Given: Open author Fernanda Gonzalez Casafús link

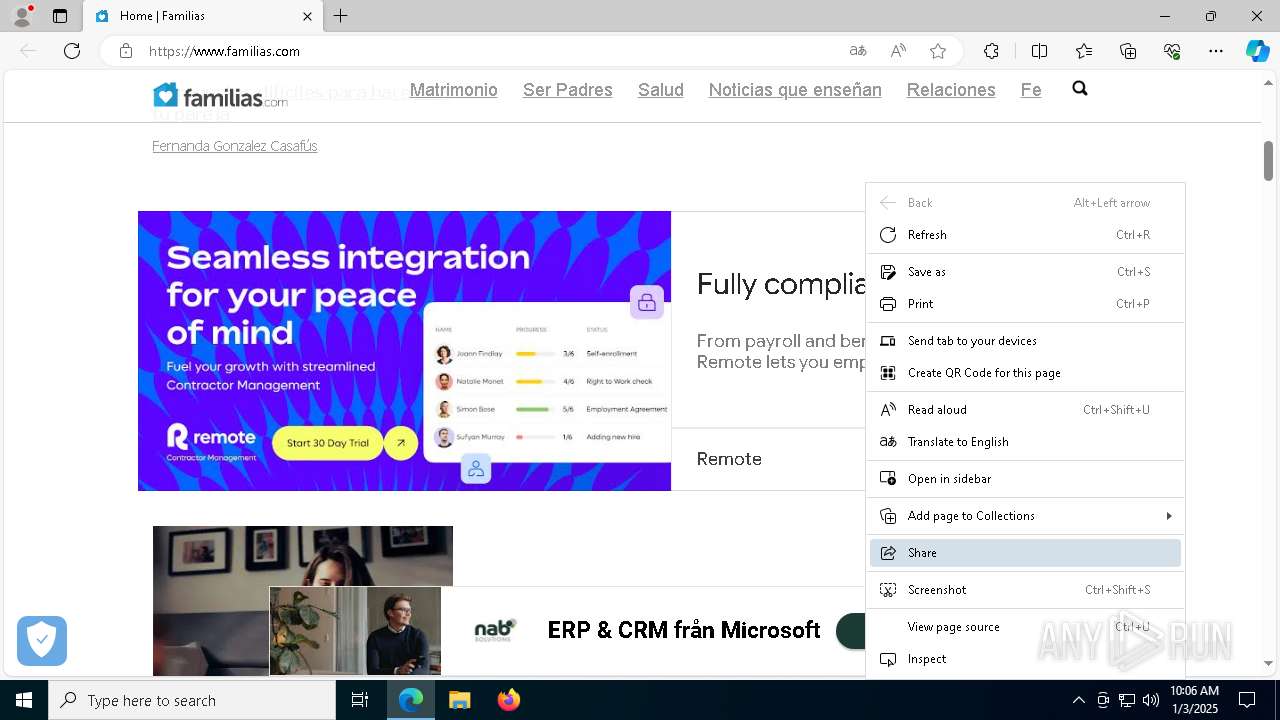Looking at the screenshot, I should tap(234, 146).
